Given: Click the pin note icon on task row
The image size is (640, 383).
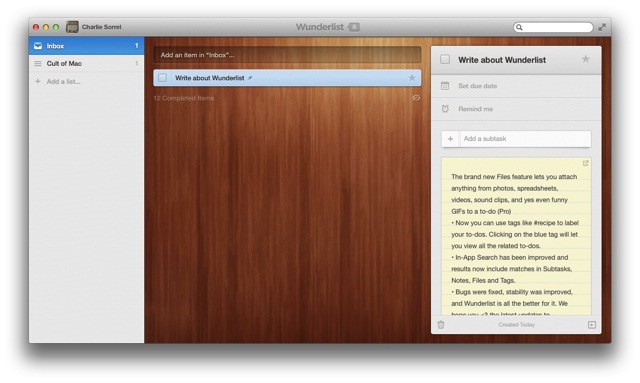Looking at the screenshot, I should click(x=250, y=78).
